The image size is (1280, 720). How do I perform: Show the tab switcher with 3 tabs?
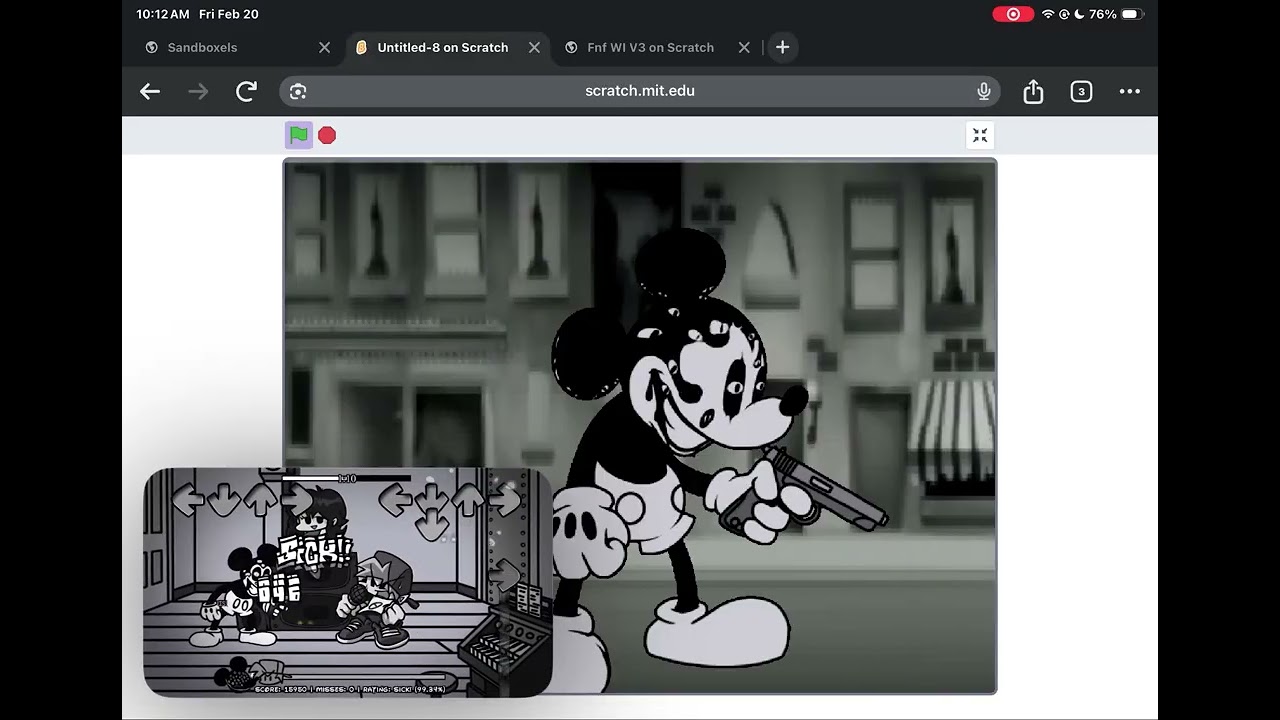(x=1081, y=91)
